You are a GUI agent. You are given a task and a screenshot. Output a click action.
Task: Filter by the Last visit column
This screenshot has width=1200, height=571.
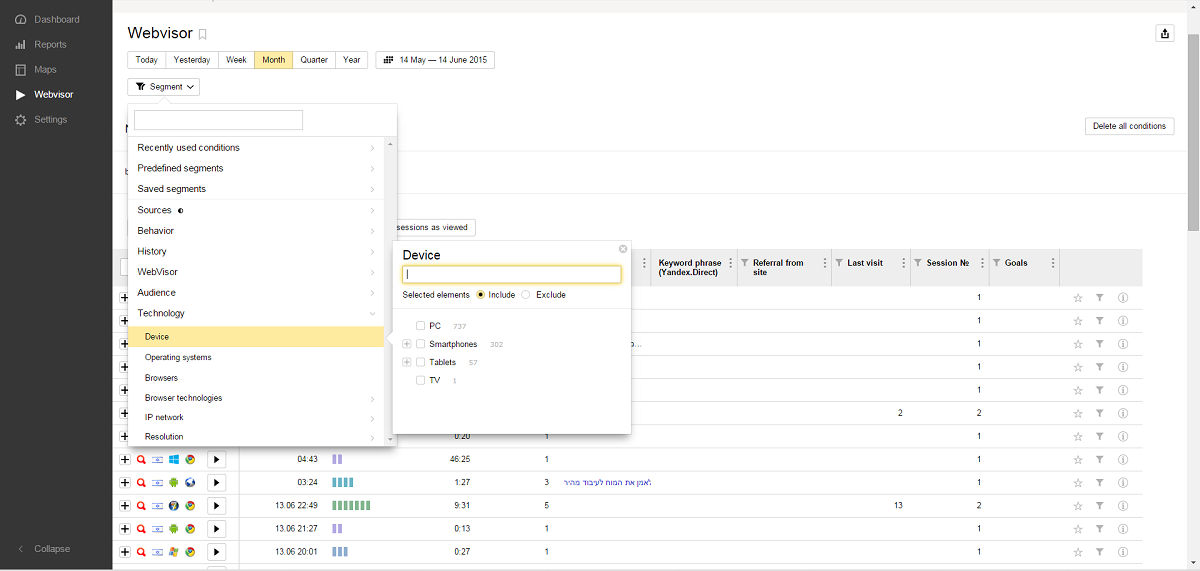tap(838, 263)
